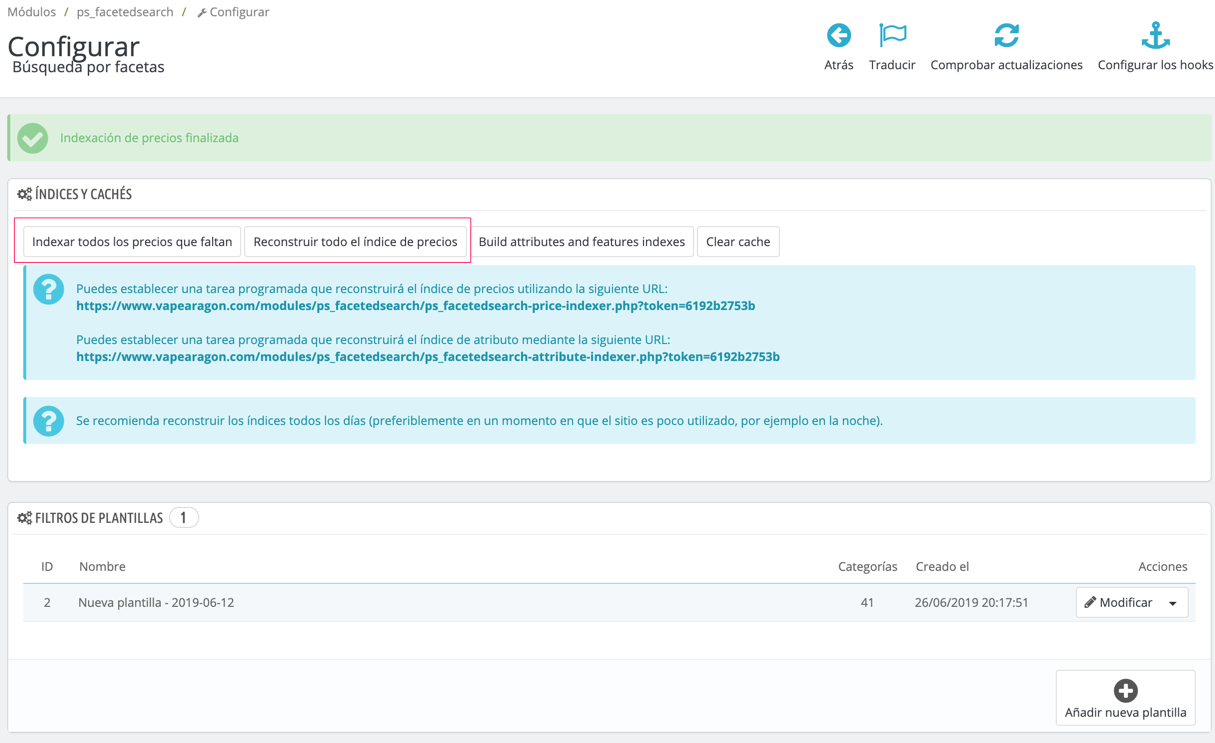1215x743 pixels.
Task: Open Configurar los hooks anchor icon
Action: click(x=1155, y=35)
